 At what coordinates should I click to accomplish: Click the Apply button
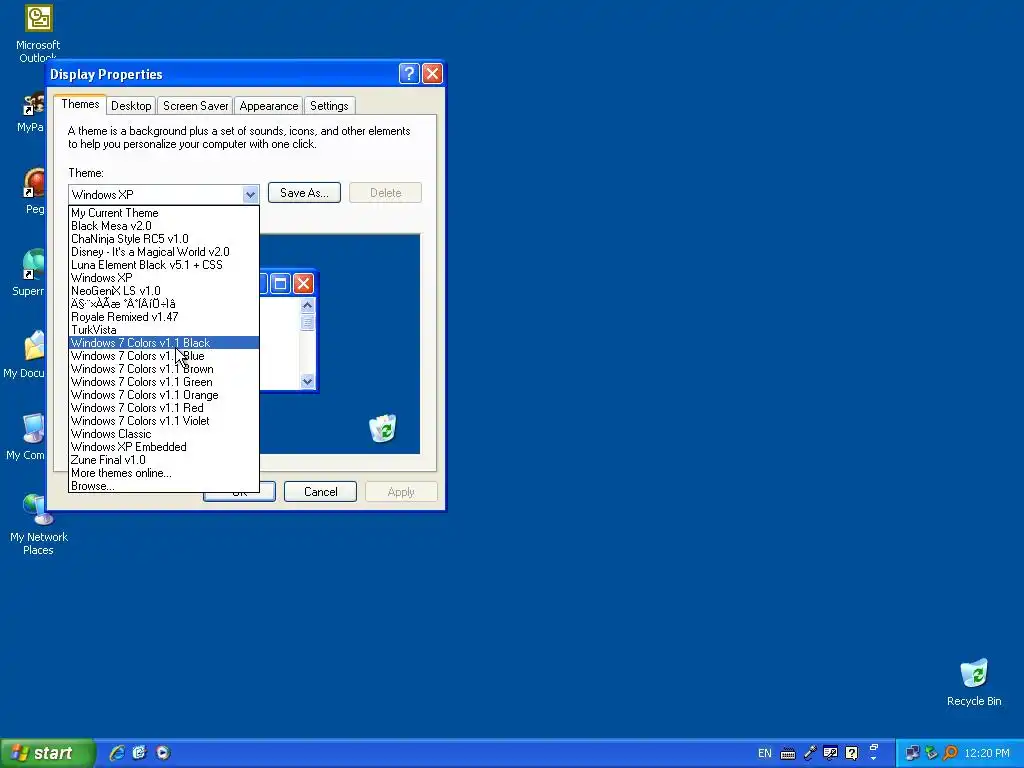(x=401, y=492)
